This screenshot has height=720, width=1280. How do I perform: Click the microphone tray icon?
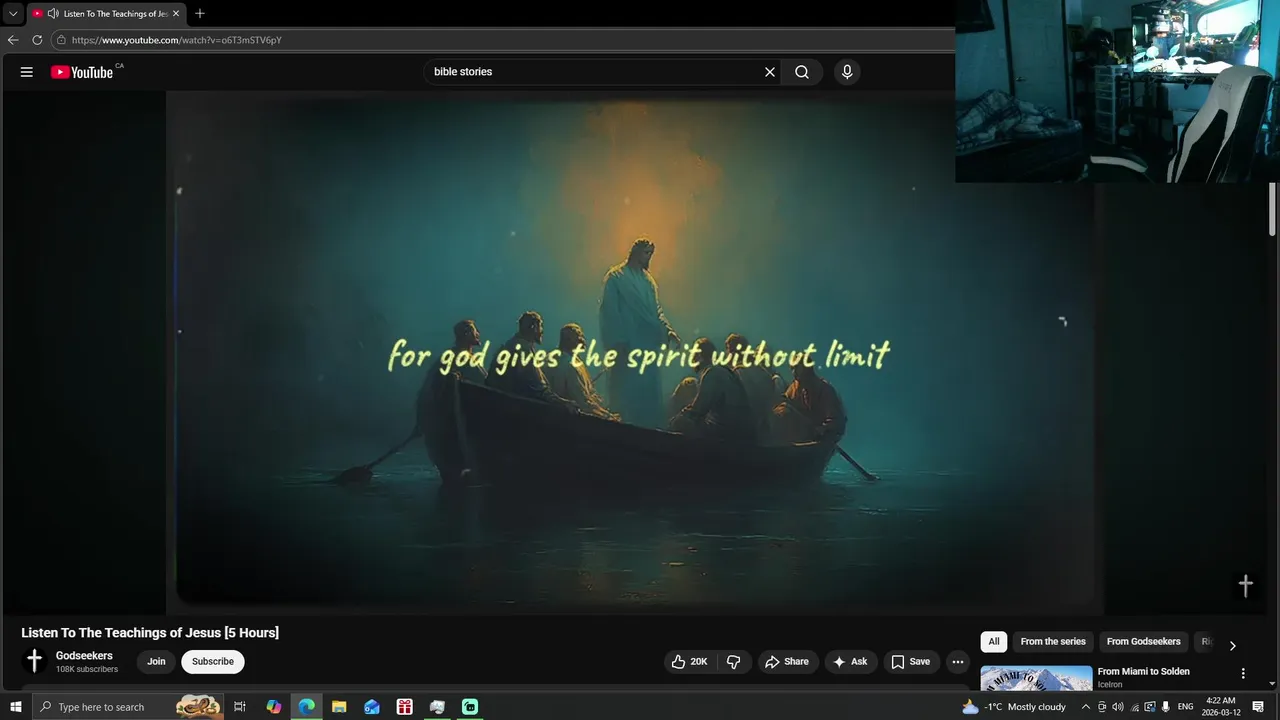1166,707
